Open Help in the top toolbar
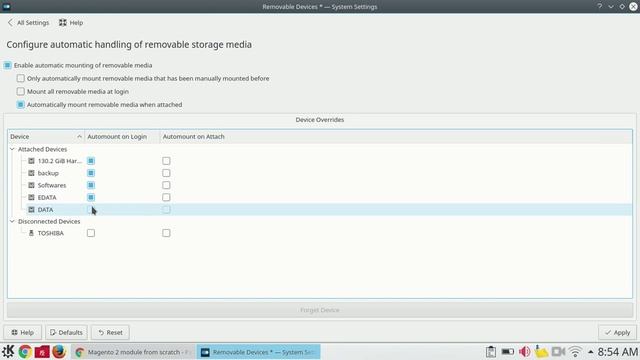This screenshot has width=640, height=360. 71,23
